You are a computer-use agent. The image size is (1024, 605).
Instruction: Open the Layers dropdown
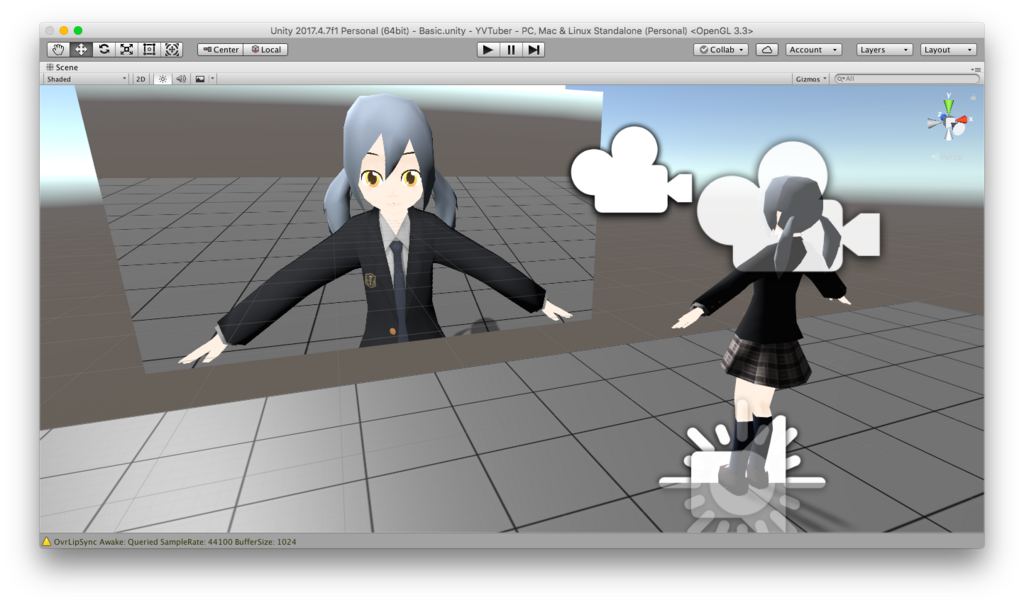(x=884, y=50)
